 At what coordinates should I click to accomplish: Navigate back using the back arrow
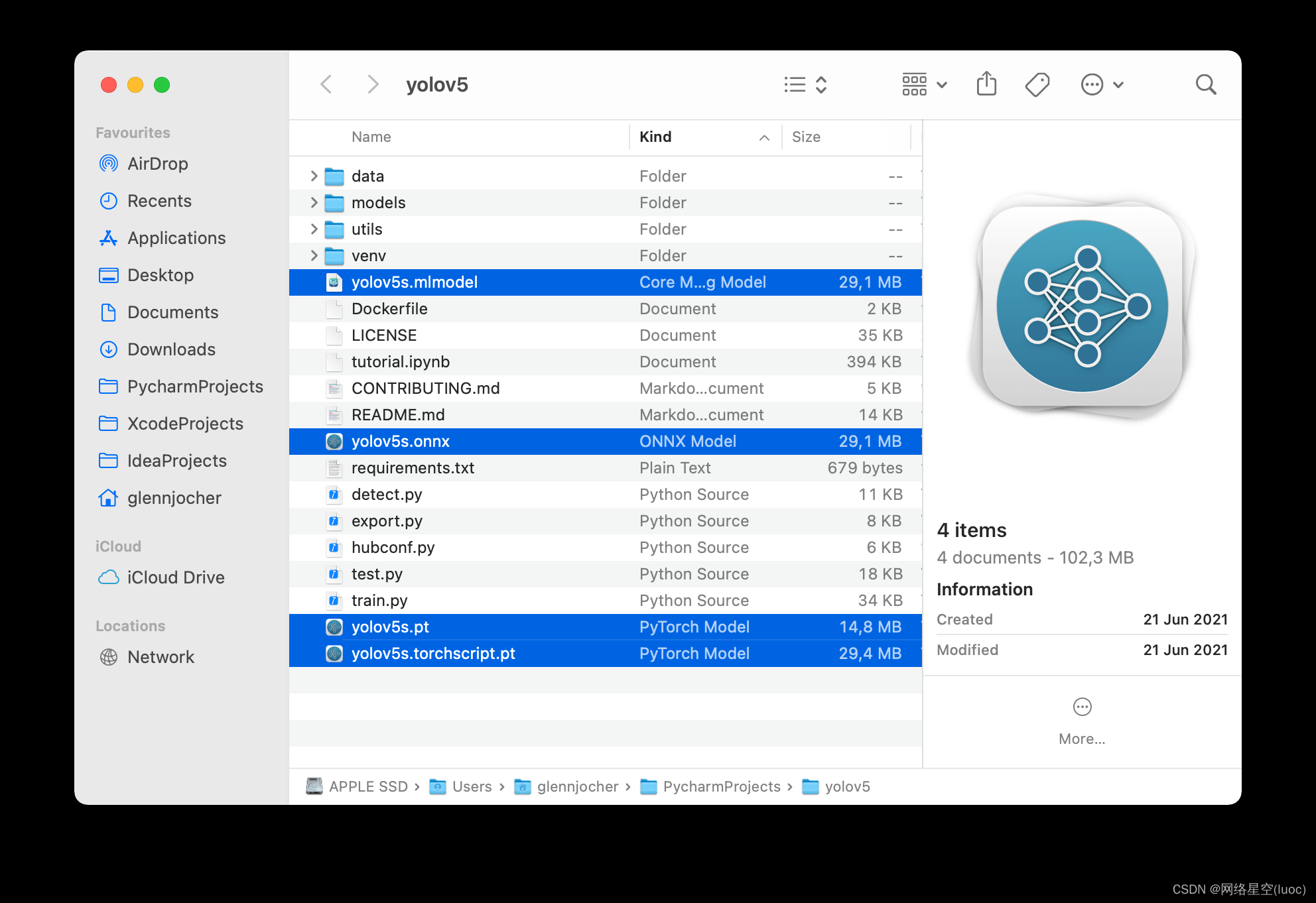click(x=326, y=84)
